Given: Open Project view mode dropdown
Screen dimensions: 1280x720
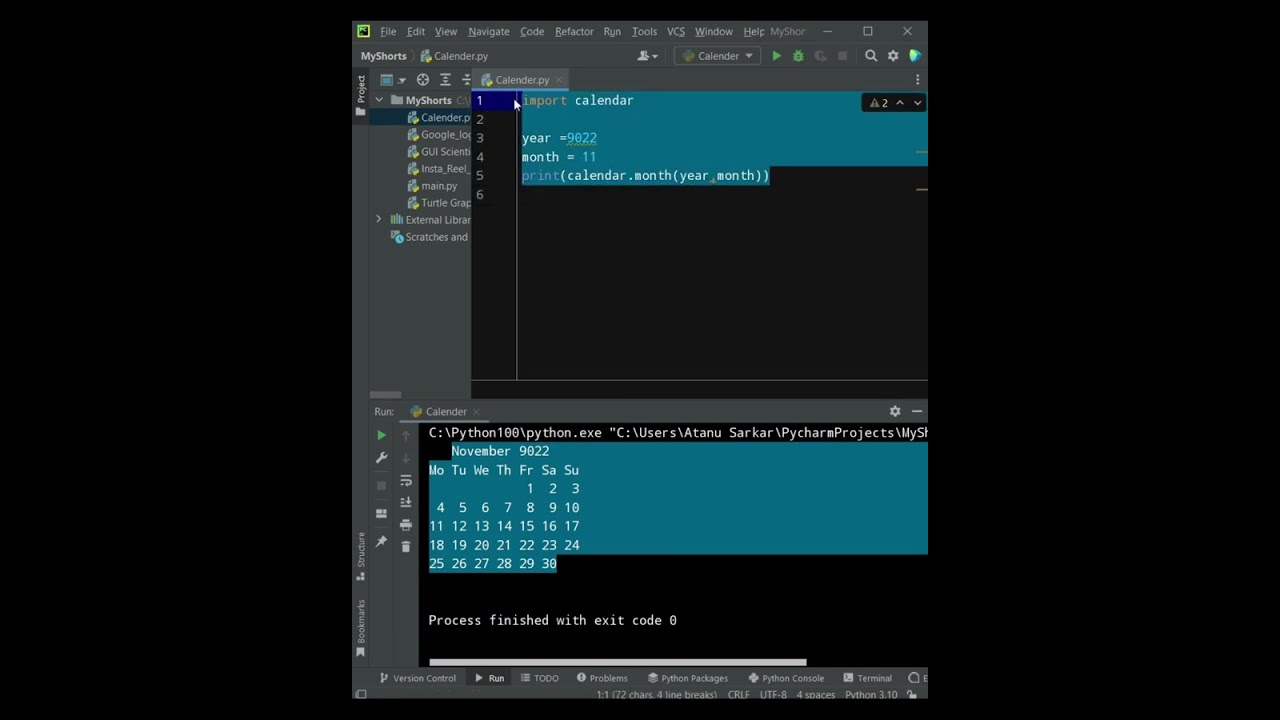Looking at the screenshot, I should click(392, 80).
